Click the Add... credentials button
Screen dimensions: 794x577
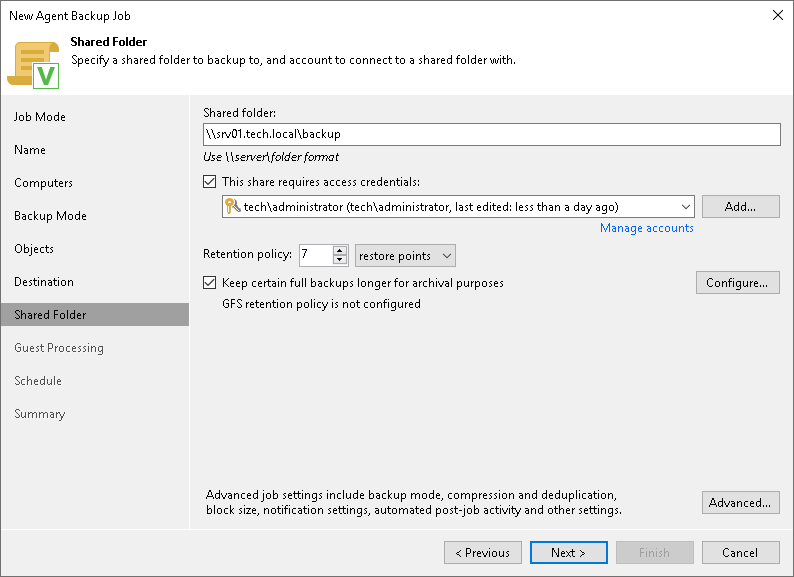click(x=740, y=207)
